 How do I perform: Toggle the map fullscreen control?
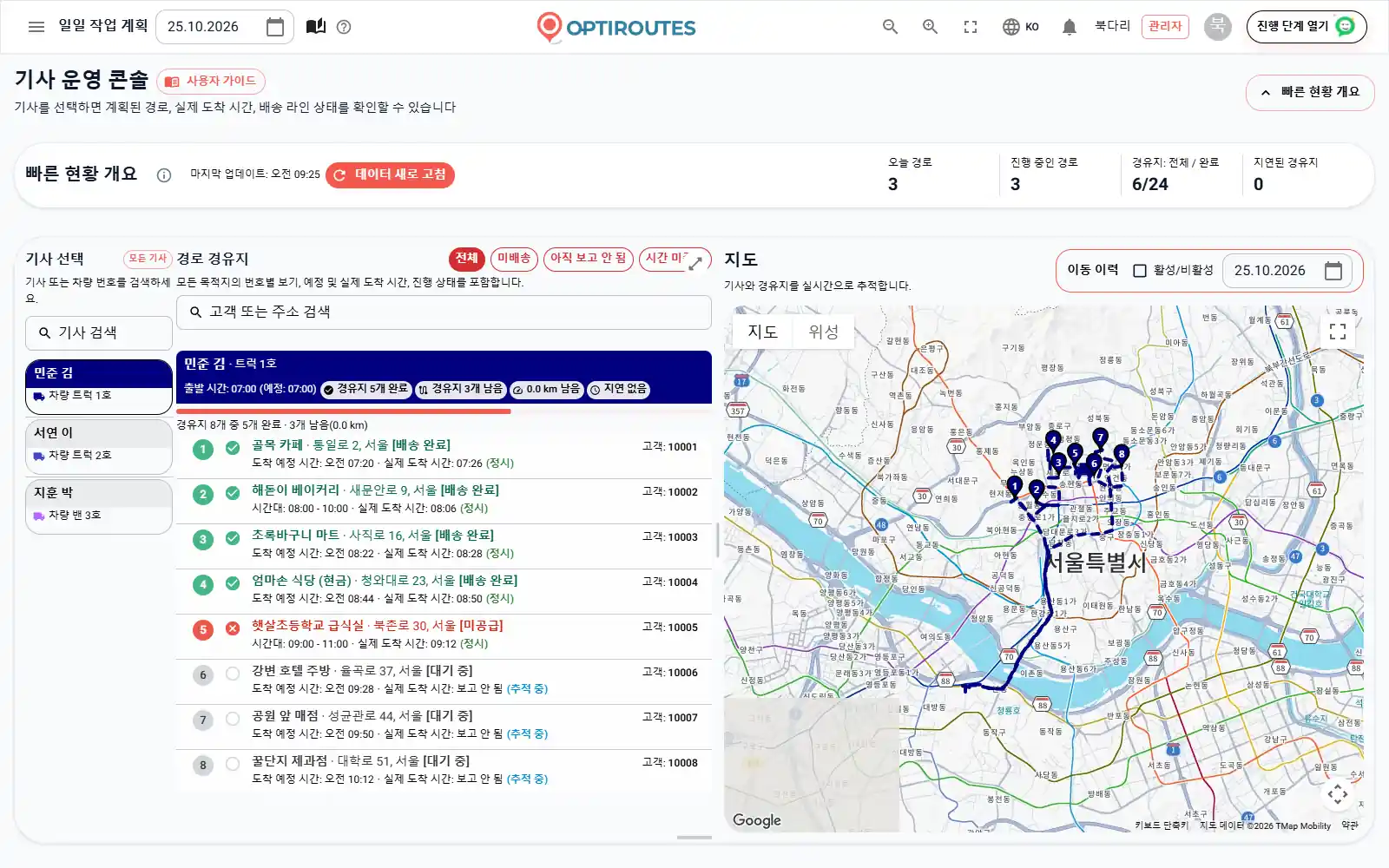(x=1338, y=332)
